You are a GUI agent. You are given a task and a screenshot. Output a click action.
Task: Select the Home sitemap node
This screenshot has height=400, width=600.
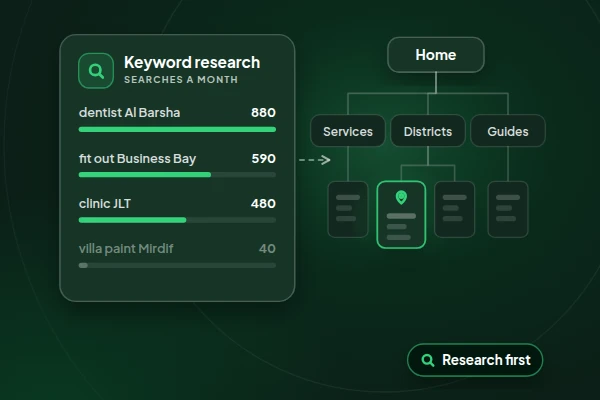tap(436, 55)
